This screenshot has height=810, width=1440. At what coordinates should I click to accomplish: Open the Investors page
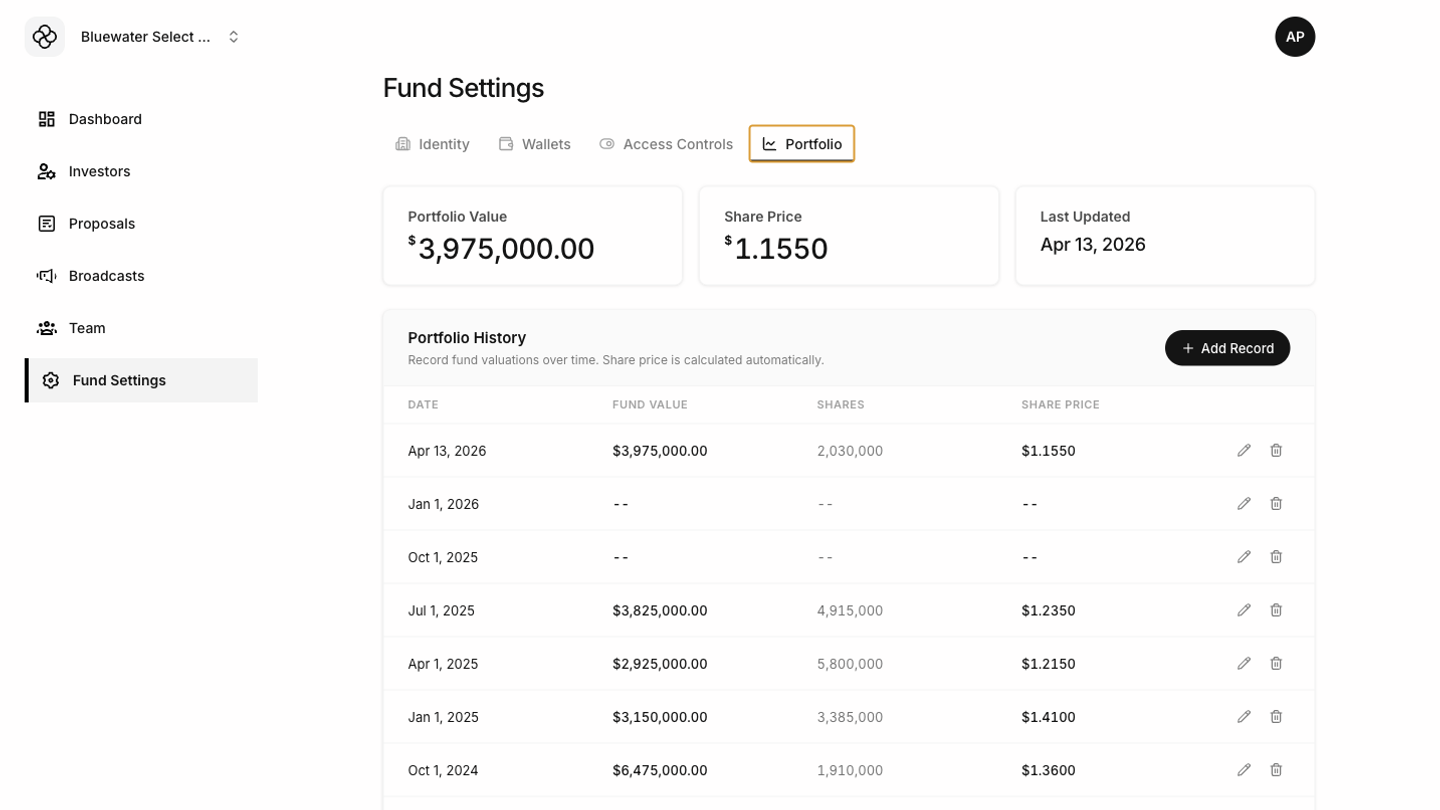[99, 171]
